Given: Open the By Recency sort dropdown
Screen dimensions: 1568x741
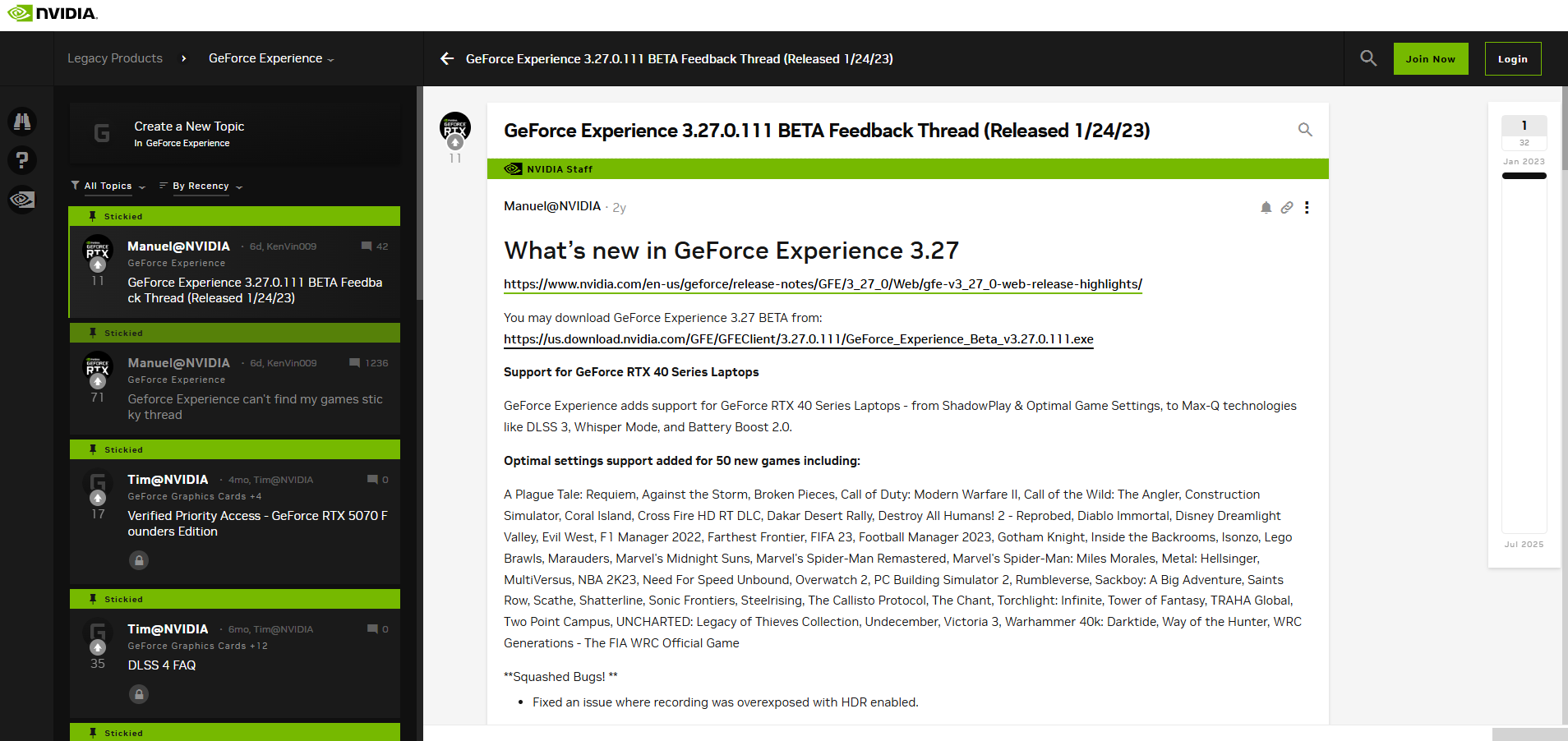Looking at the screenshot, I should coord(201,186).
